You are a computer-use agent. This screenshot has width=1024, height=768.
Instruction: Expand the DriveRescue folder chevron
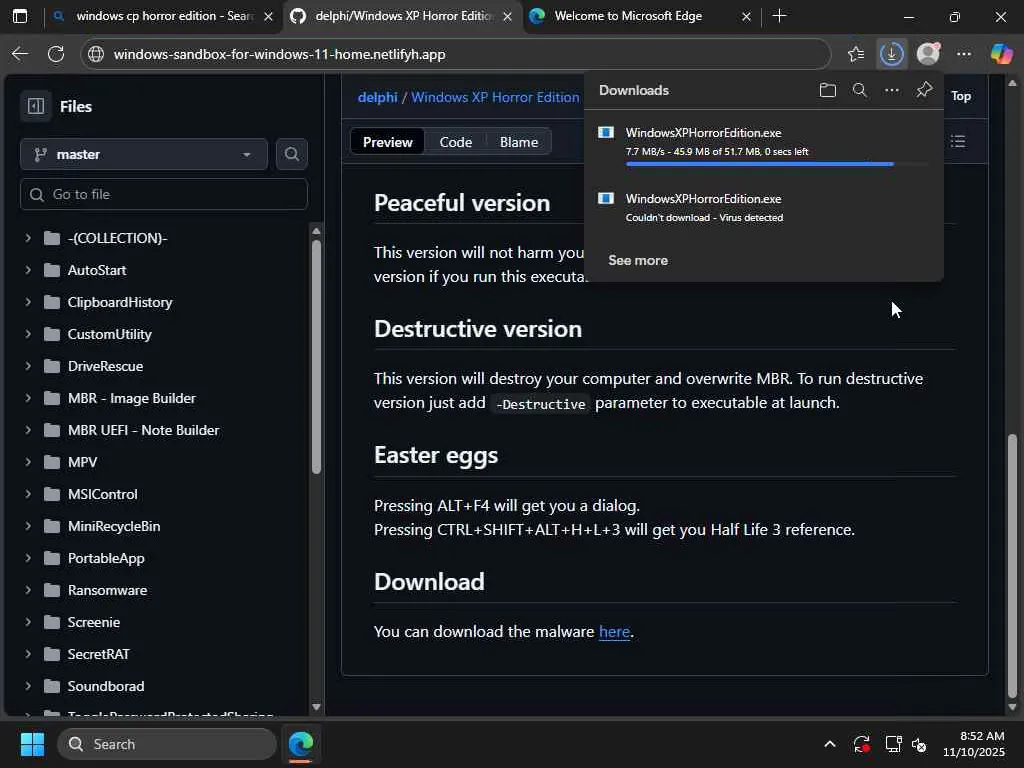coord(28,366)
